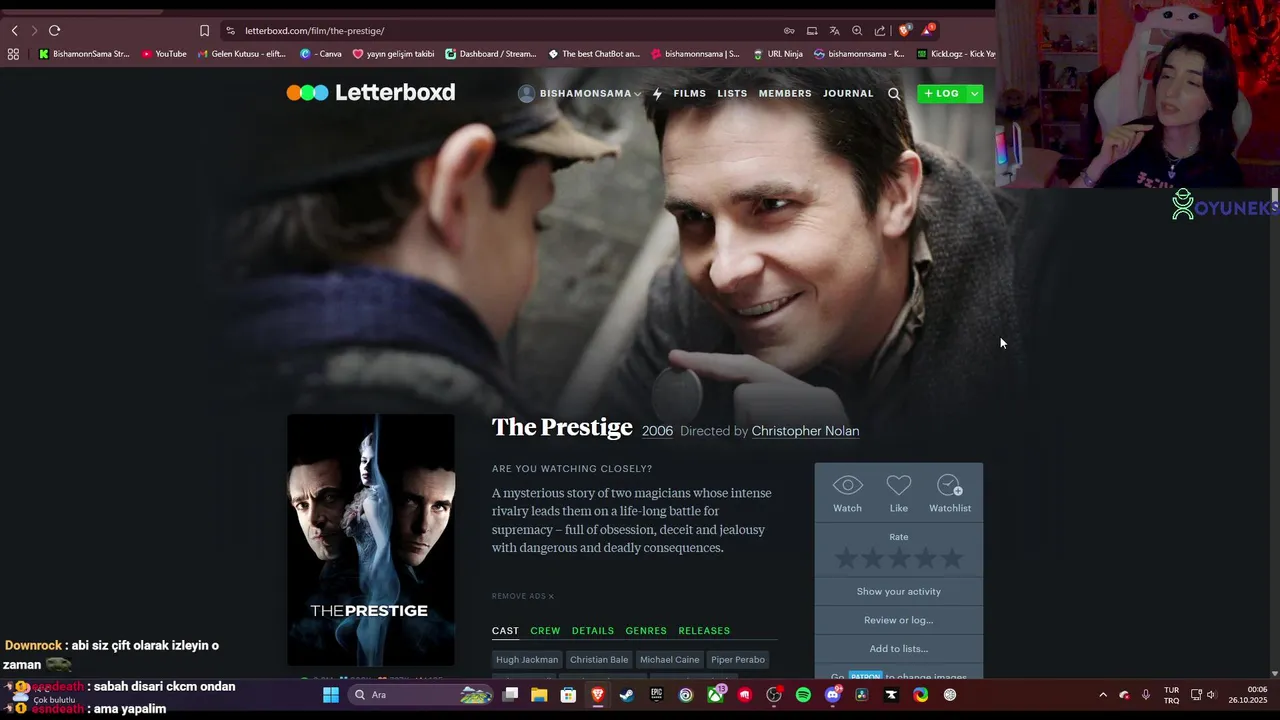Click Show your activity
This screenshot has height=720, width=1280.
pos(899,592)
